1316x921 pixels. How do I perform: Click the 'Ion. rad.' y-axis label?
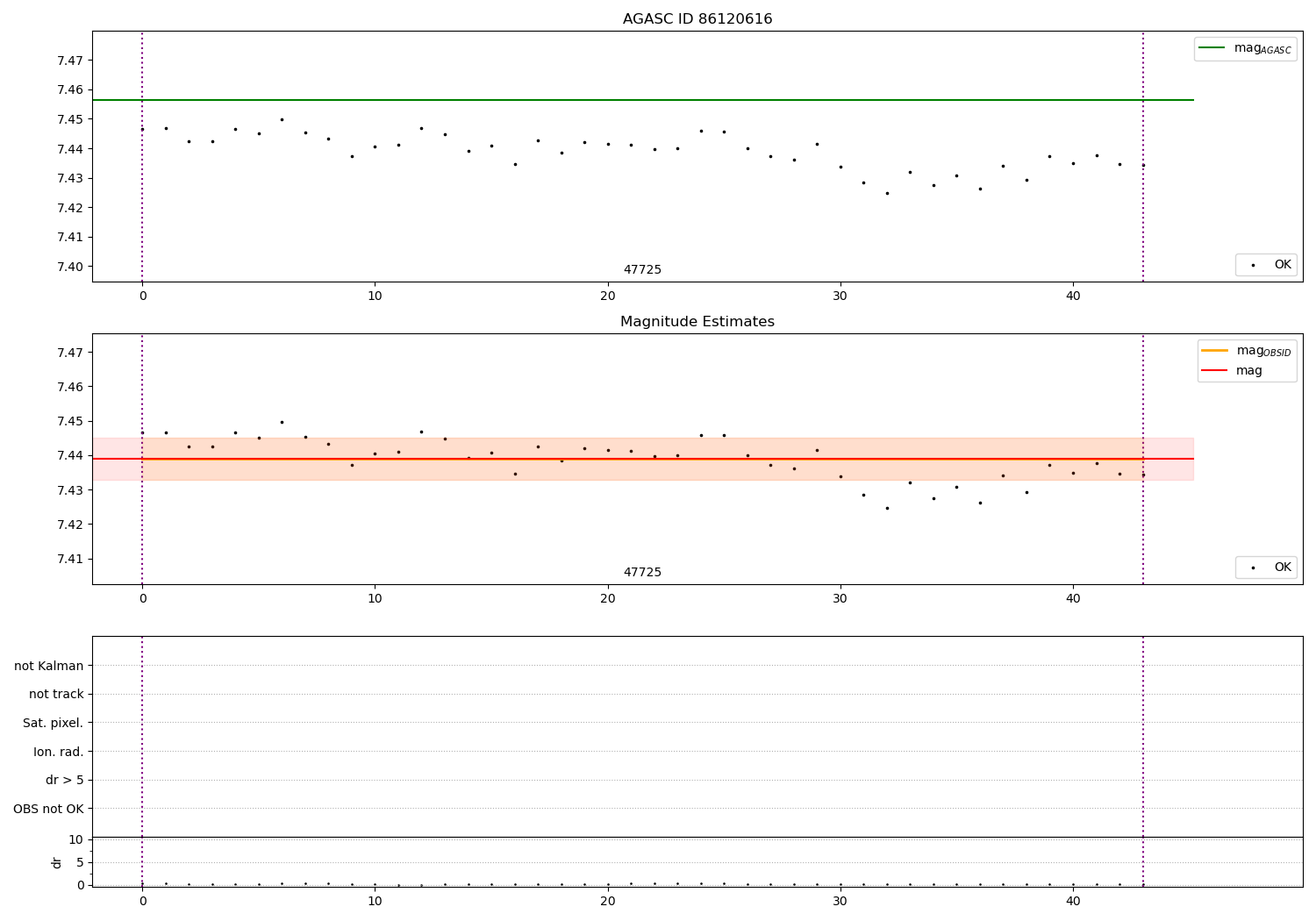[59, 752]
